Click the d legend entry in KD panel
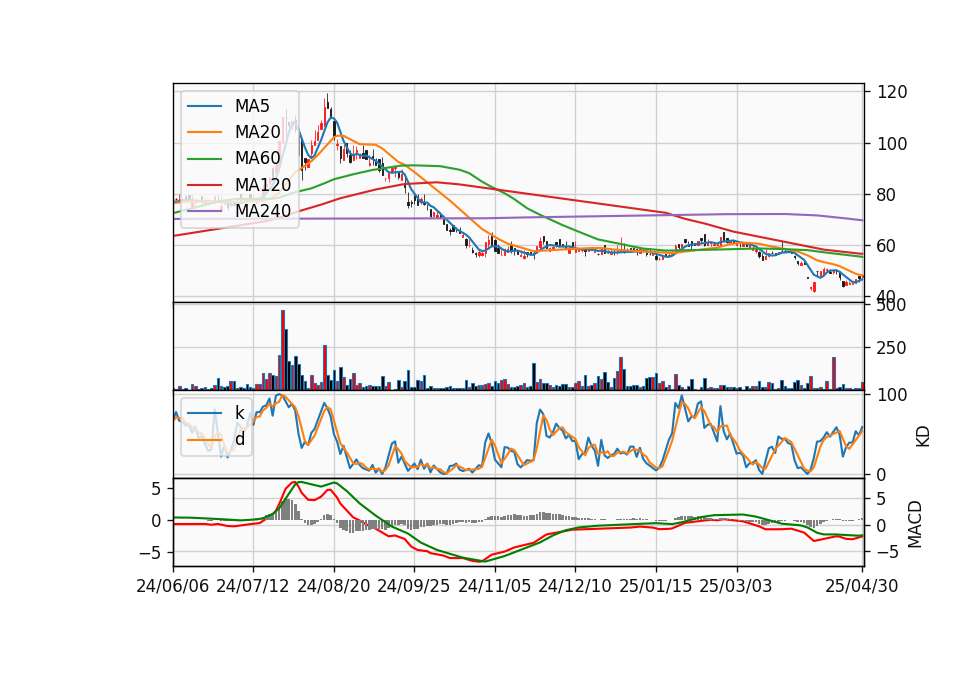 239,439
